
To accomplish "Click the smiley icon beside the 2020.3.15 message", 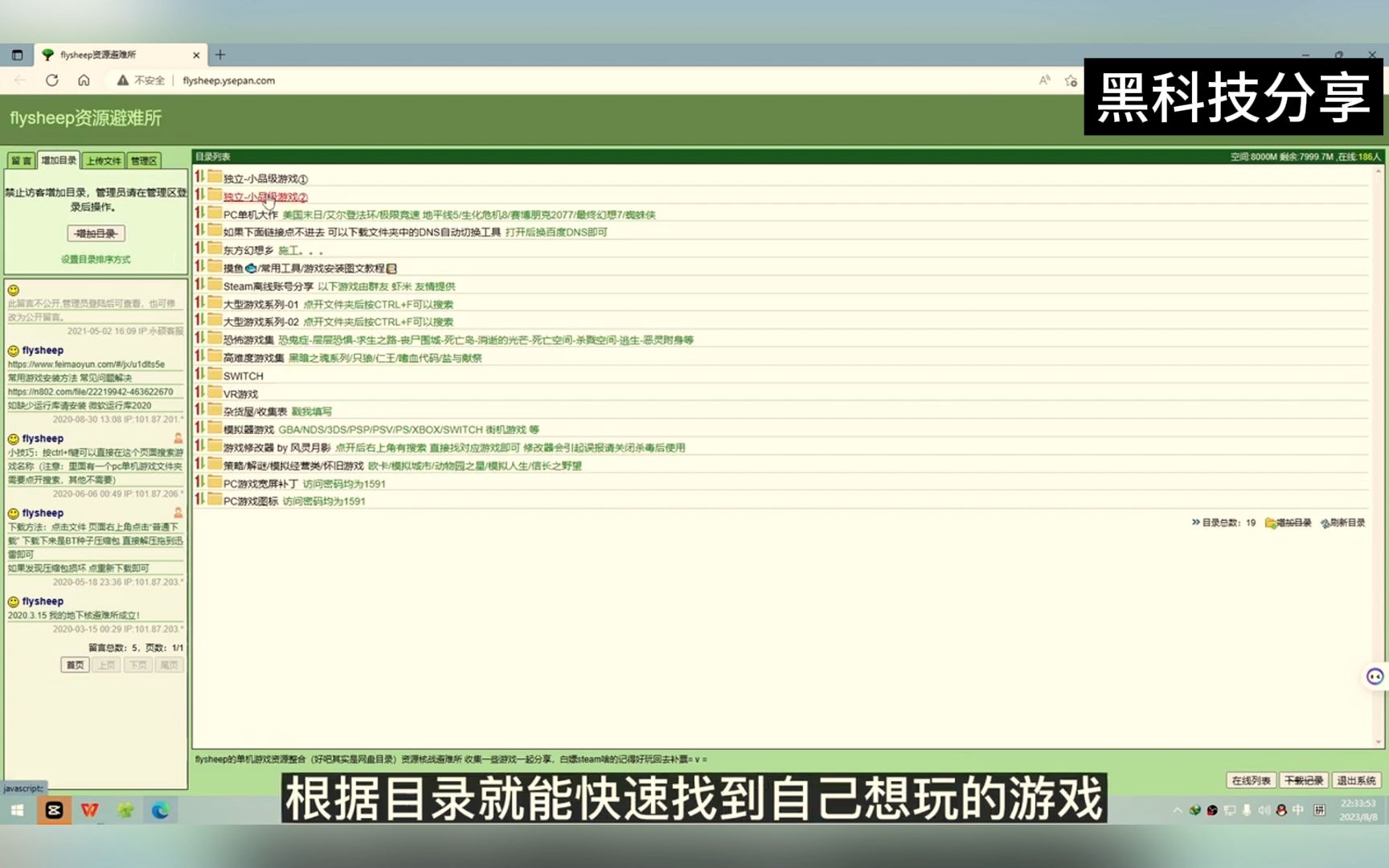I will pos(14,602).
